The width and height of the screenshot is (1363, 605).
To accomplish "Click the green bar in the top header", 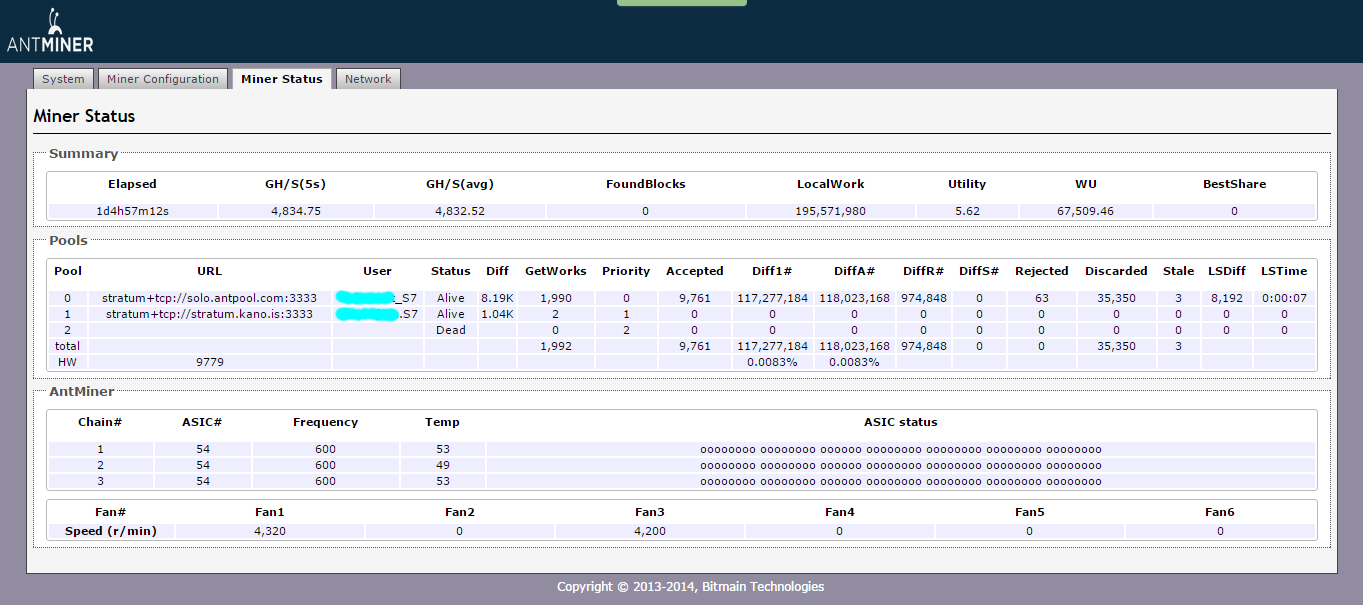I will tap(681, 3).
